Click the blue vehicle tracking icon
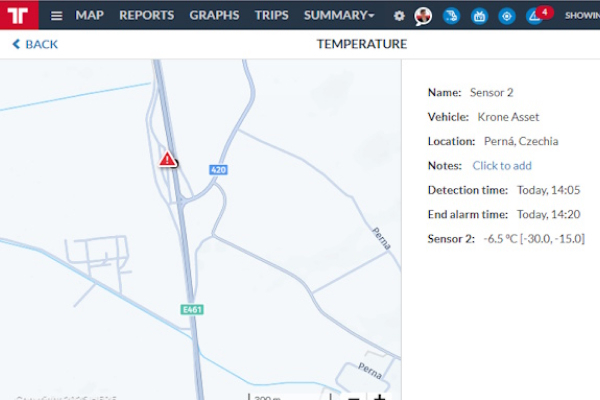600x400 pixels. (451, 16)
